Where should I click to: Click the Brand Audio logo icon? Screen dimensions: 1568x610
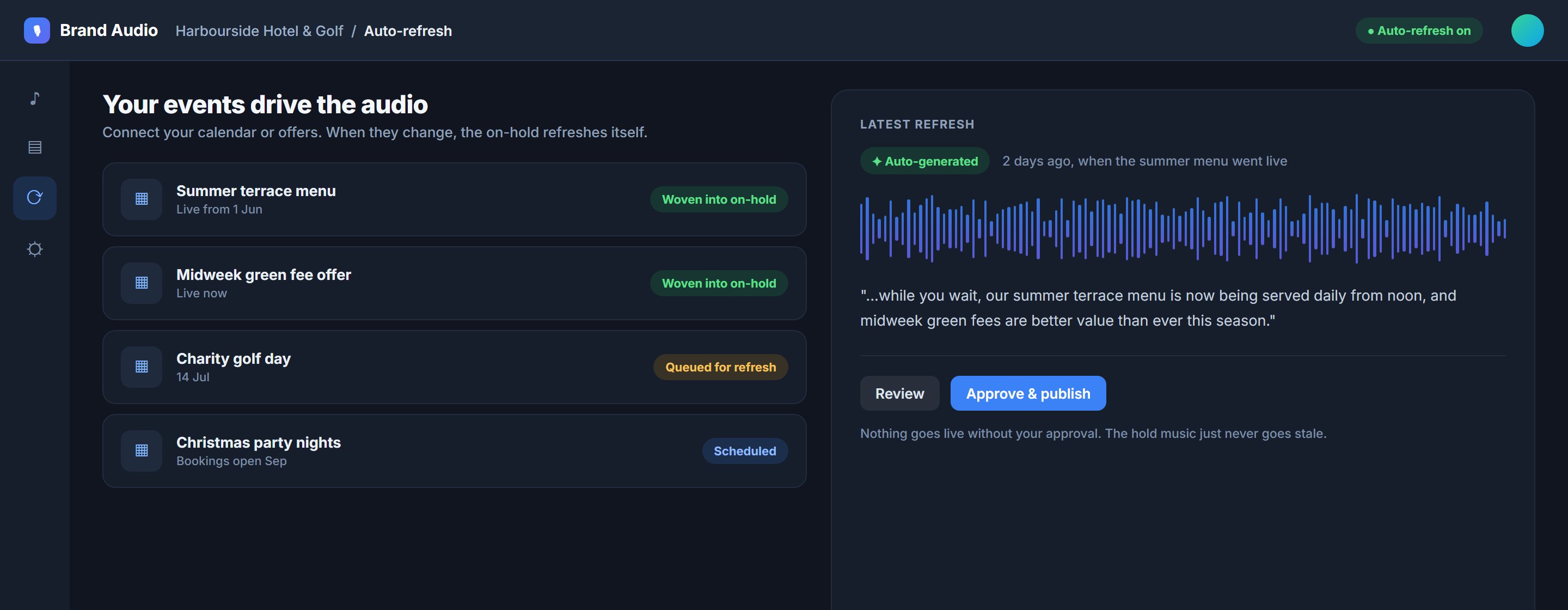click(36, 30)
